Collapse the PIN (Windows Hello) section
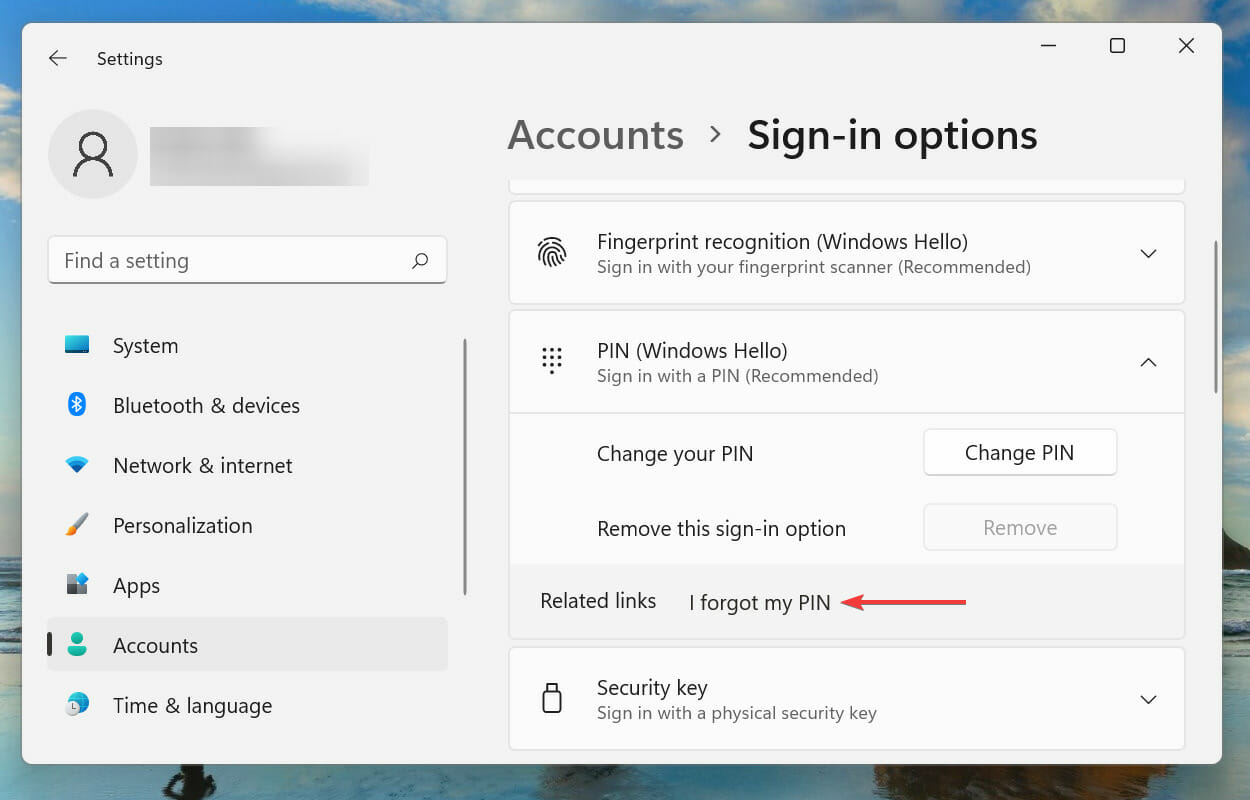The image size is (1250, 800). pyautogui.click(x=1148, y=362)
